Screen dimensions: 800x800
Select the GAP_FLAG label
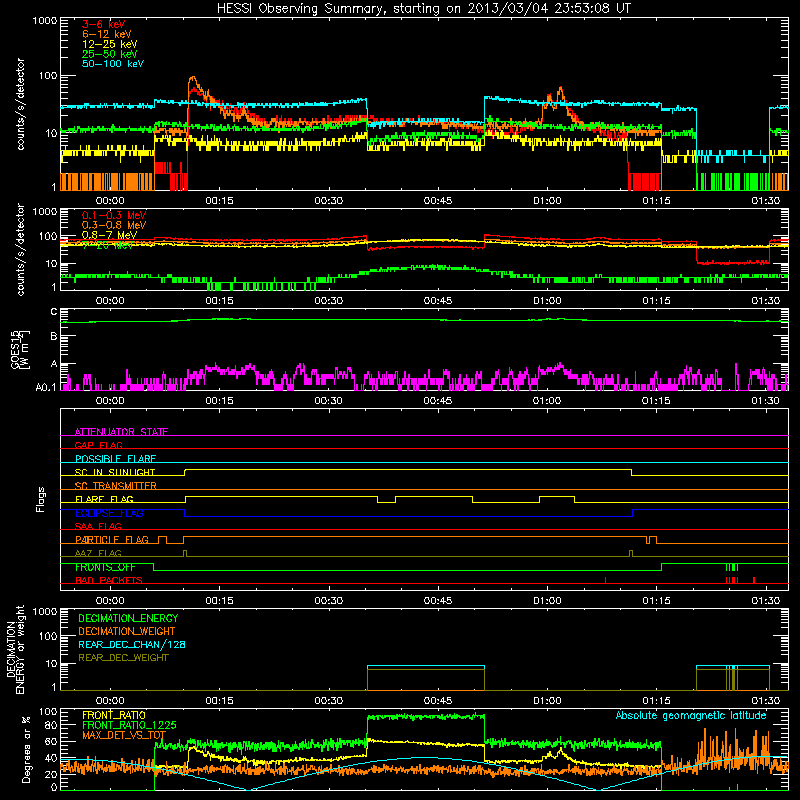tap(98, 445)
